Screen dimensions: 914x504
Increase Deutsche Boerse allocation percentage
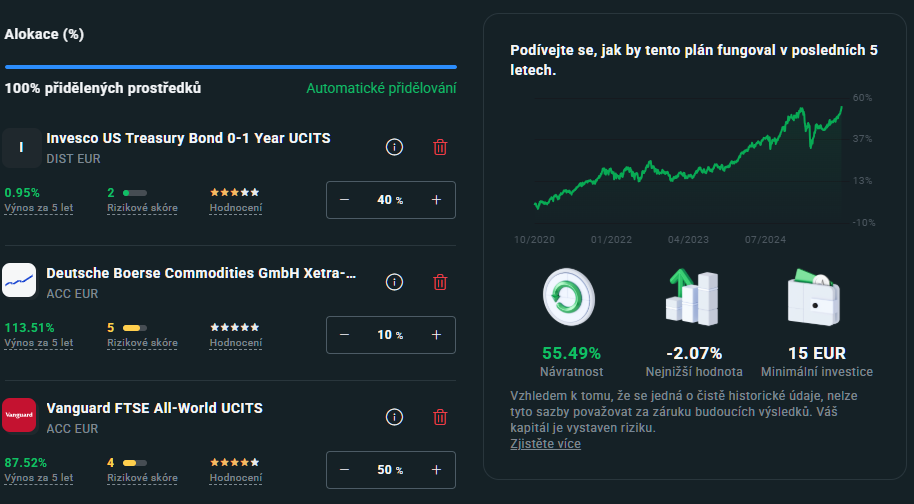pos(436,335)
